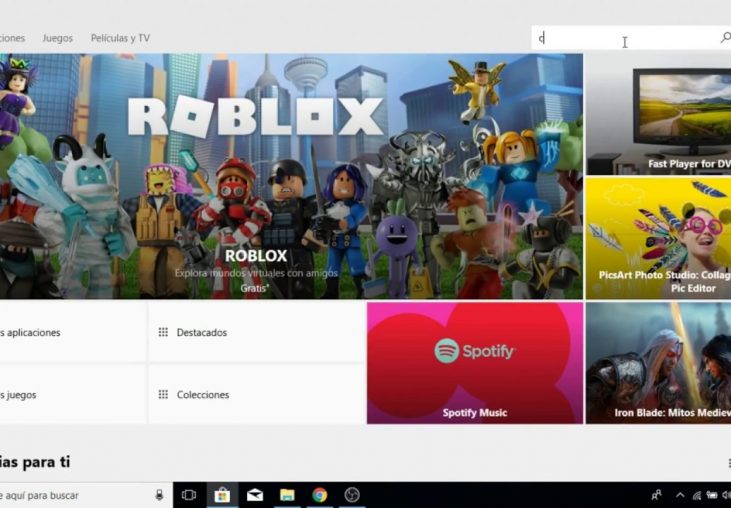Click the Gratis label on ROBLOX banner

pyautogui.click(x=255, y=288)
